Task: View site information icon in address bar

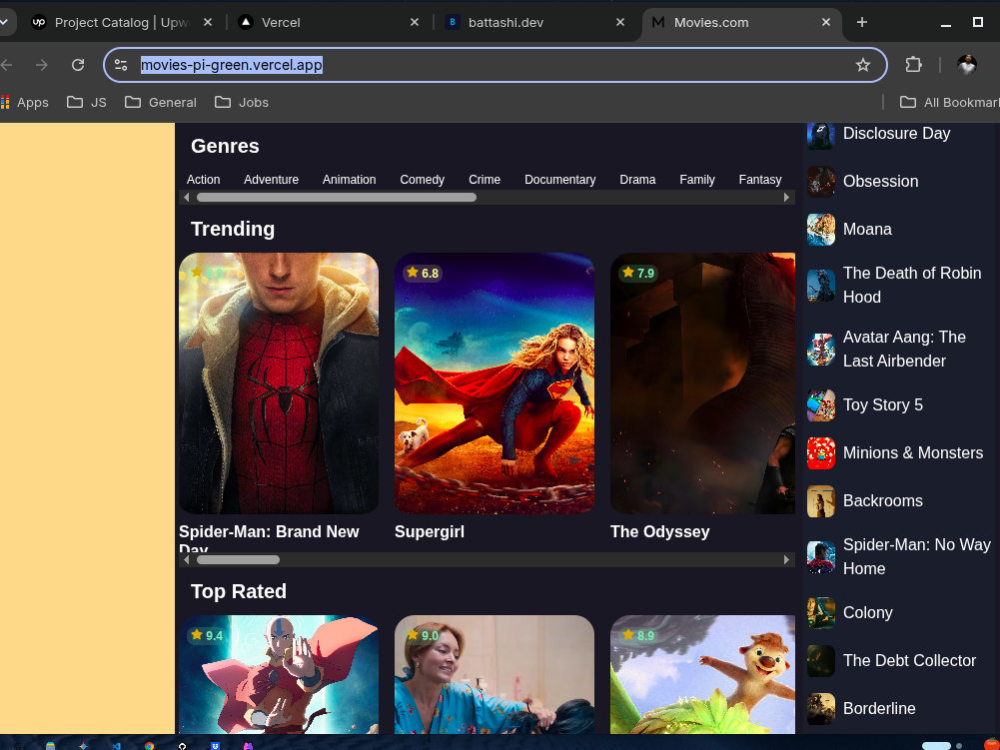Action: [121, 64]
